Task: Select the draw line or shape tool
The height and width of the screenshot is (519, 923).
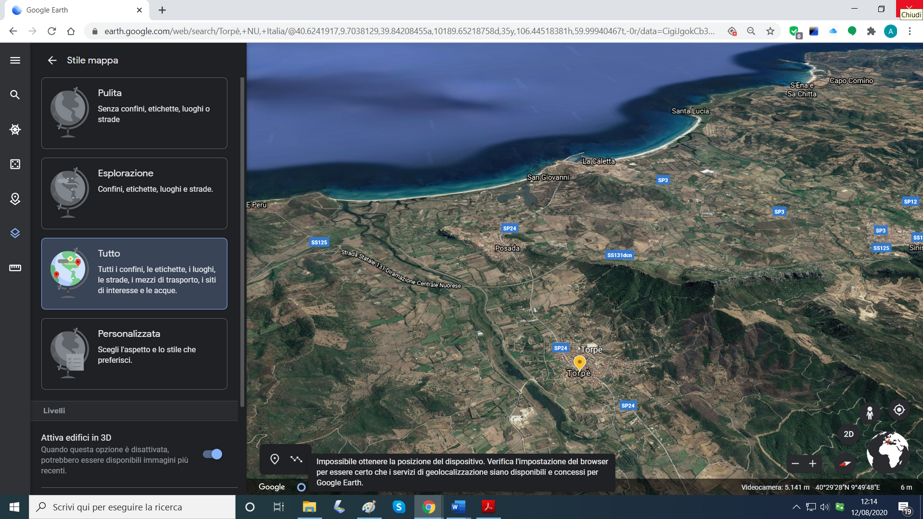Action: pyautogui.click(x=296, y=459)
